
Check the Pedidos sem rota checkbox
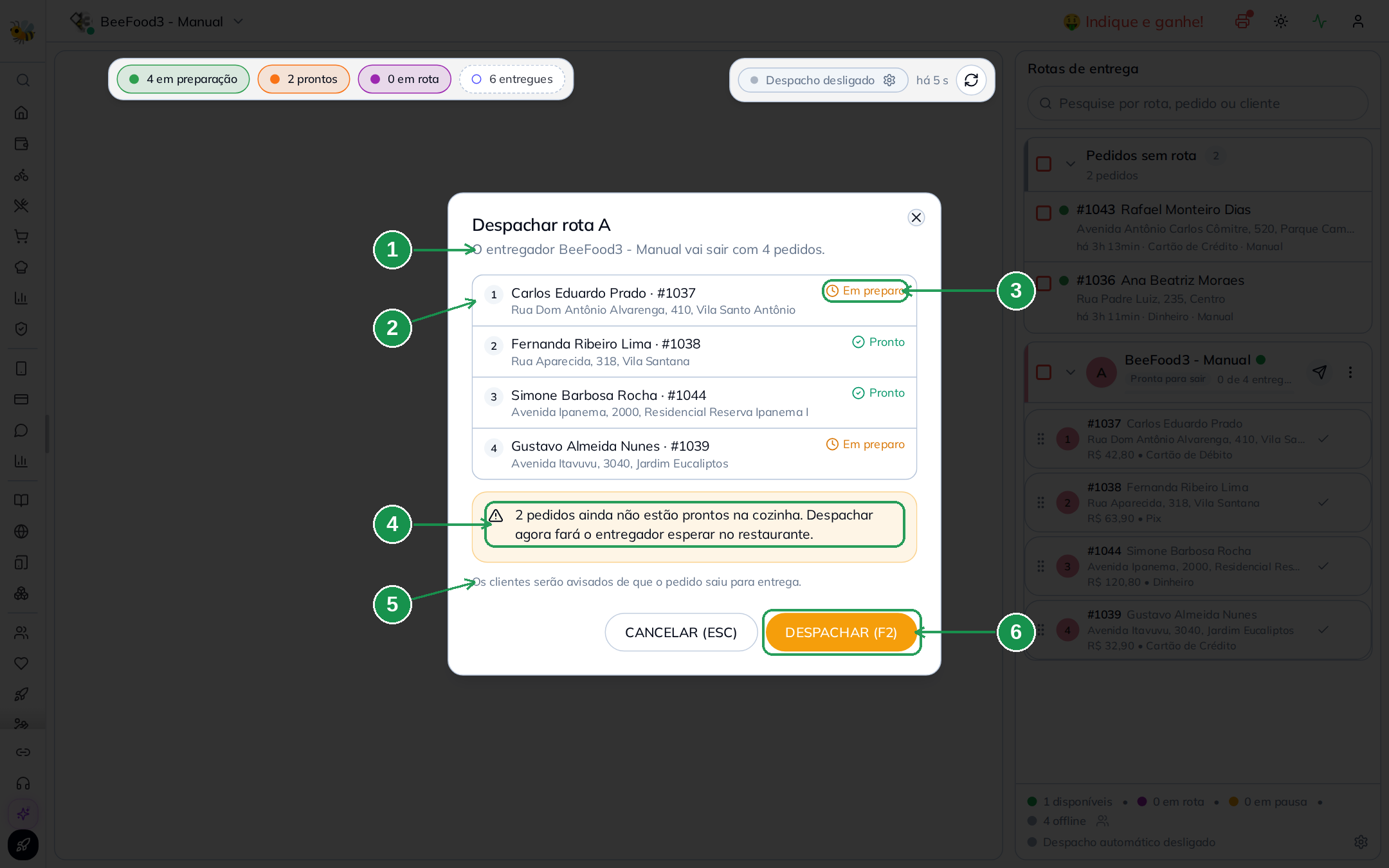[1044, 164]
